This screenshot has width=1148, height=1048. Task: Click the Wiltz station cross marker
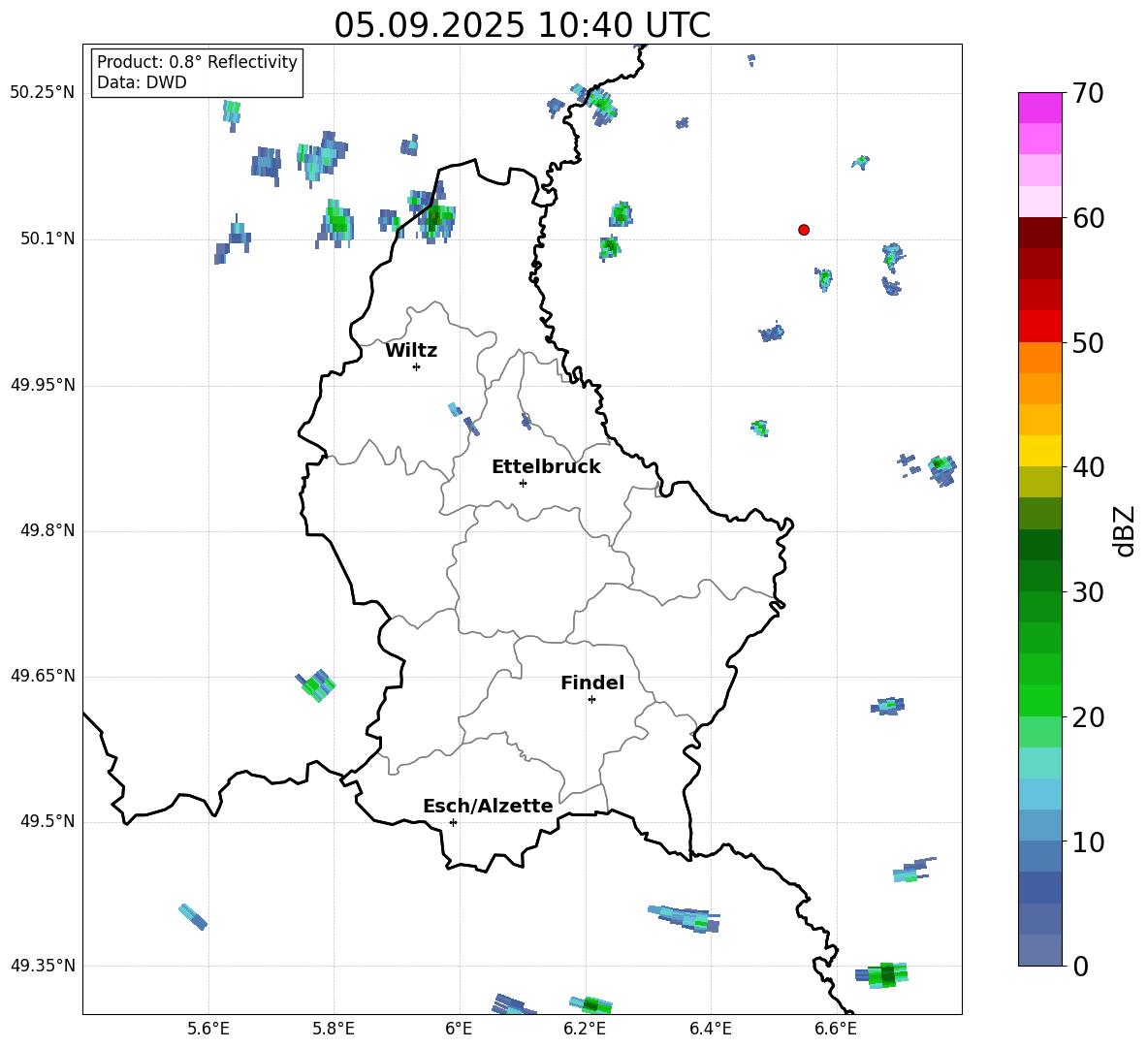coord(416,366)
